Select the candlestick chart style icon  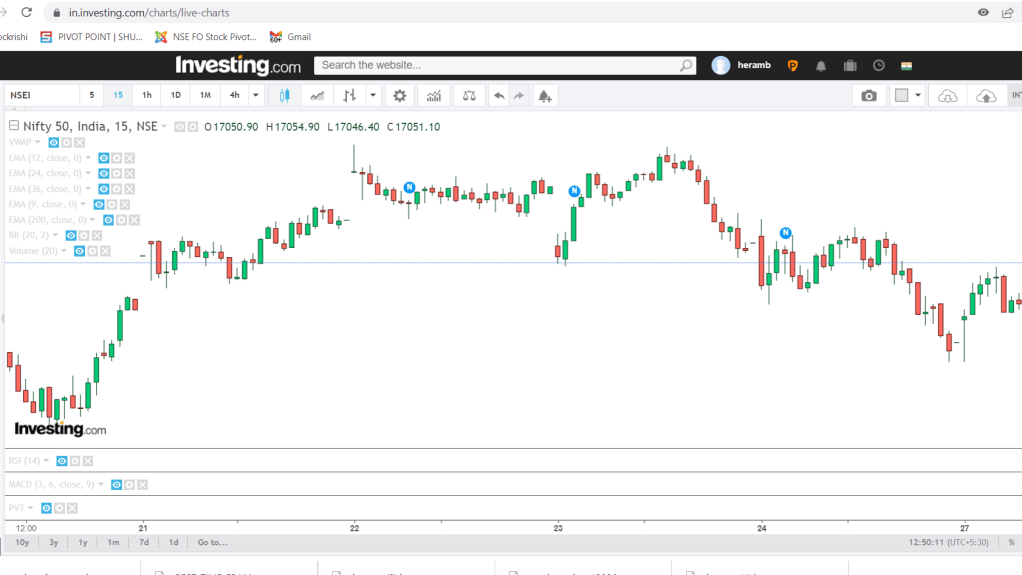pyautogui.click(x=284, y=96)
